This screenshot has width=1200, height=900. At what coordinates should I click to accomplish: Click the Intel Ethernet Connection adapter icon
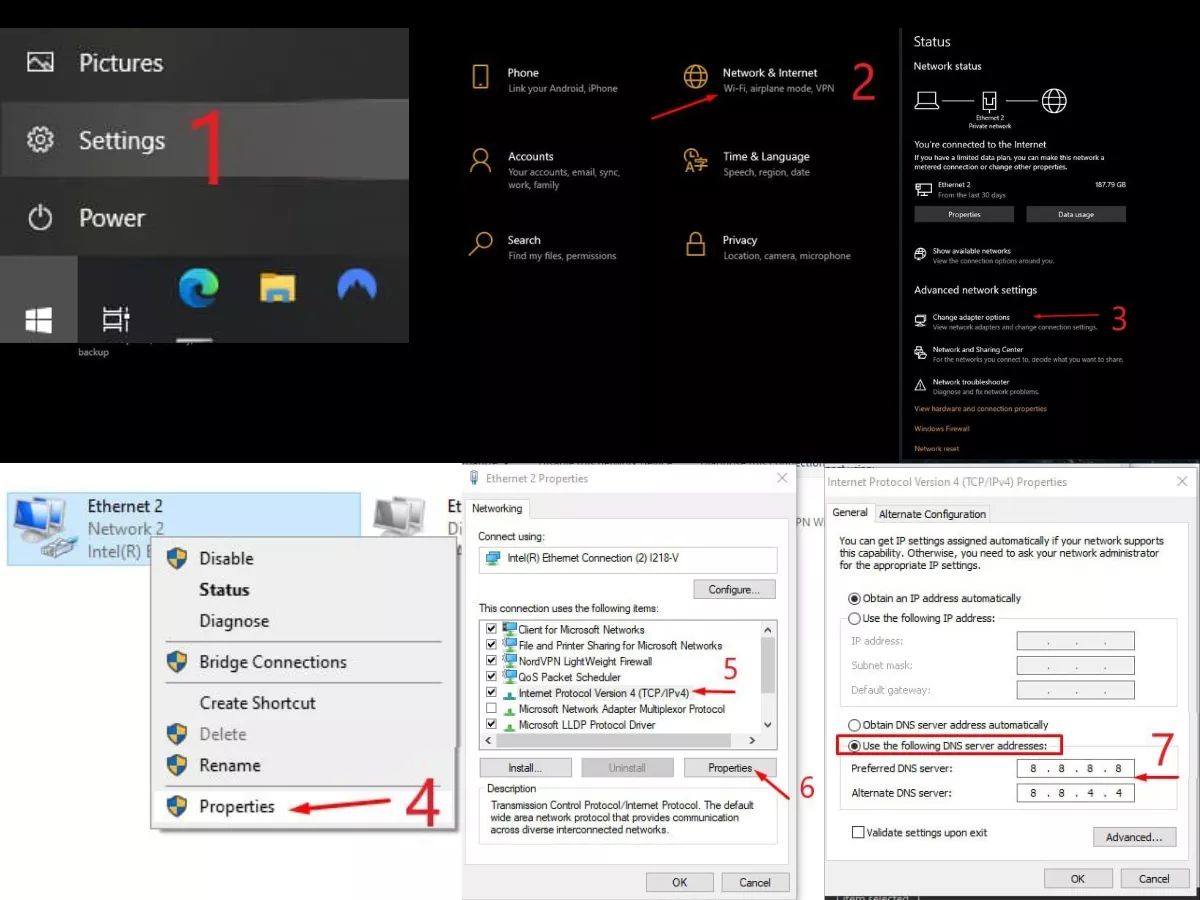coord(493,558)
